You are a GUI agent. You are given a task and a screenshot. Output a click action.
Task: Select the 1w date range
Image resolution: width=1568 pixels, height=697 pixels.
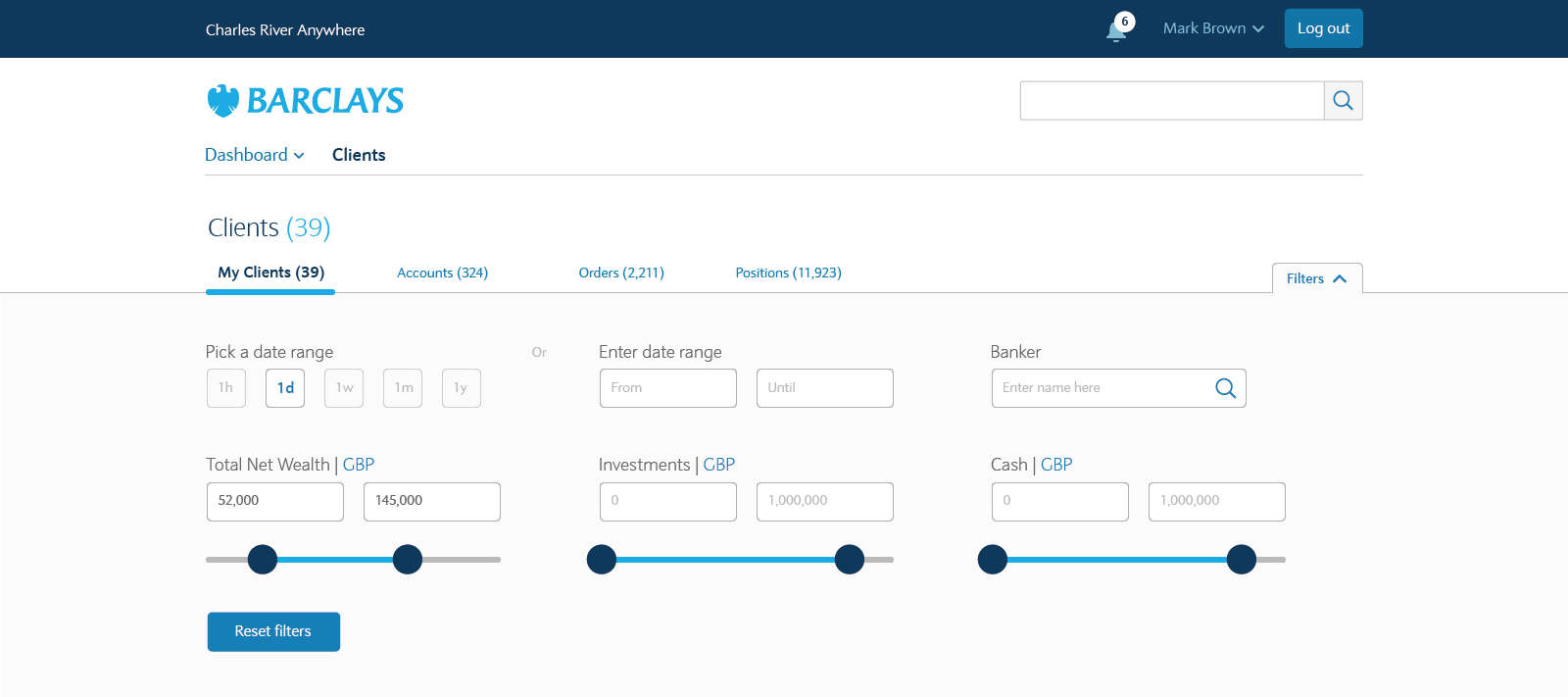coord(344,388)
